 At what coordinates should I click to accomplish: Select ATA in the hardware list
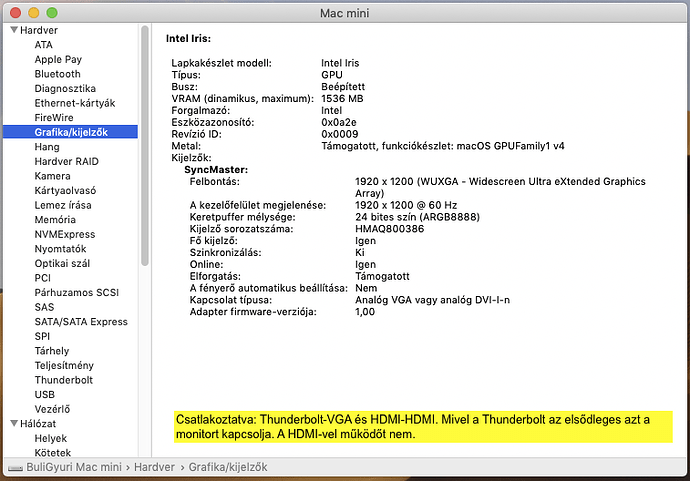coord(44,45)
